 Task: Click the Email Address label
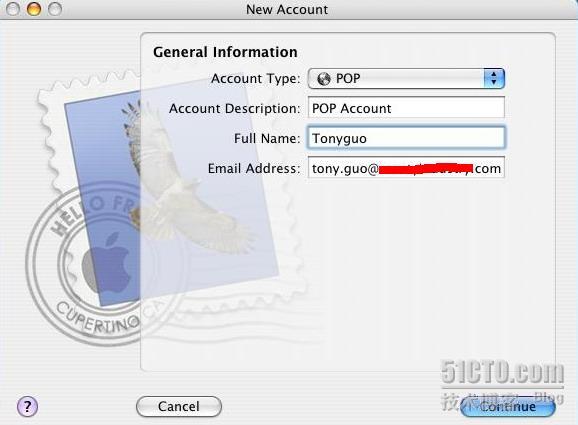tap(254, 168)
